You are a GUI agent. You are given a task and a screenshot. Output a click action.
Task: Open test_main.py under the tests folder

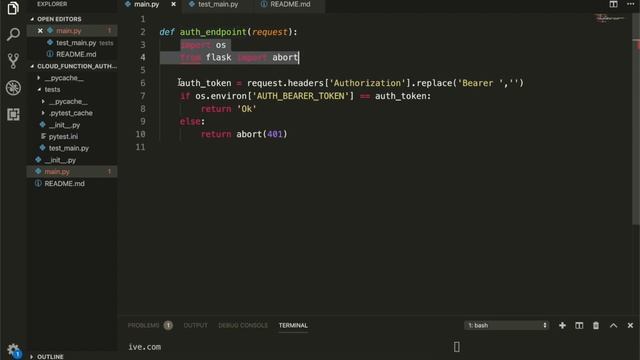point(69,148)
